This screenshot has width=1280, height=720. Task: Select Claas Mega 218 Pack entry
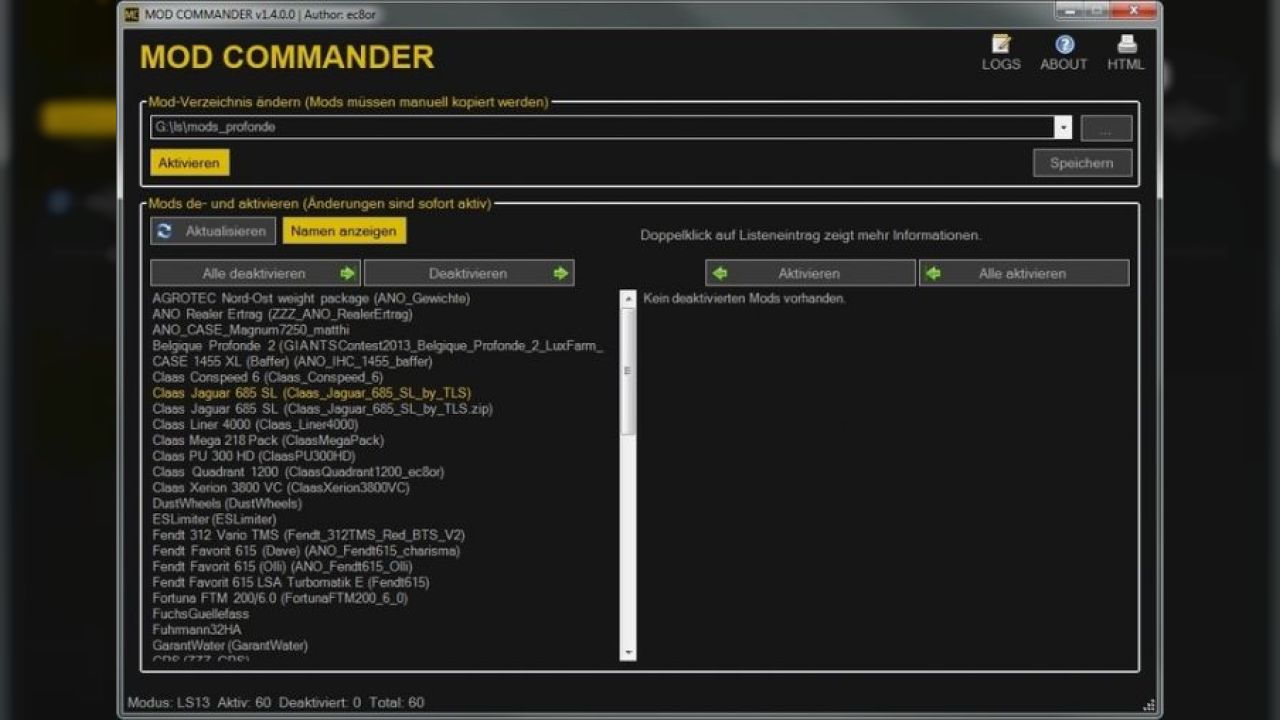(x=268, y=440)
